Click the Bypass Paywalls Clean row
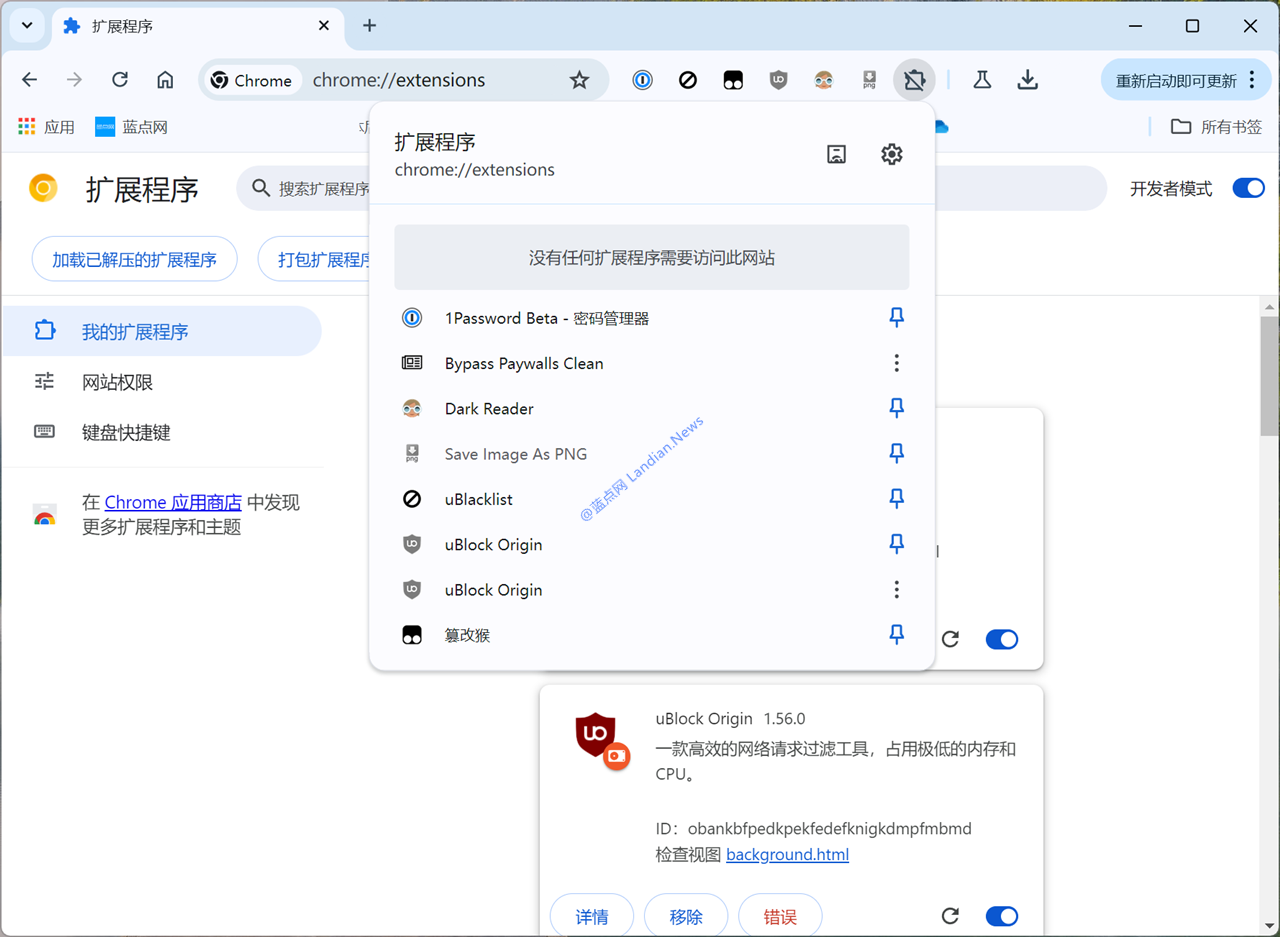 (x=652, y=363)
